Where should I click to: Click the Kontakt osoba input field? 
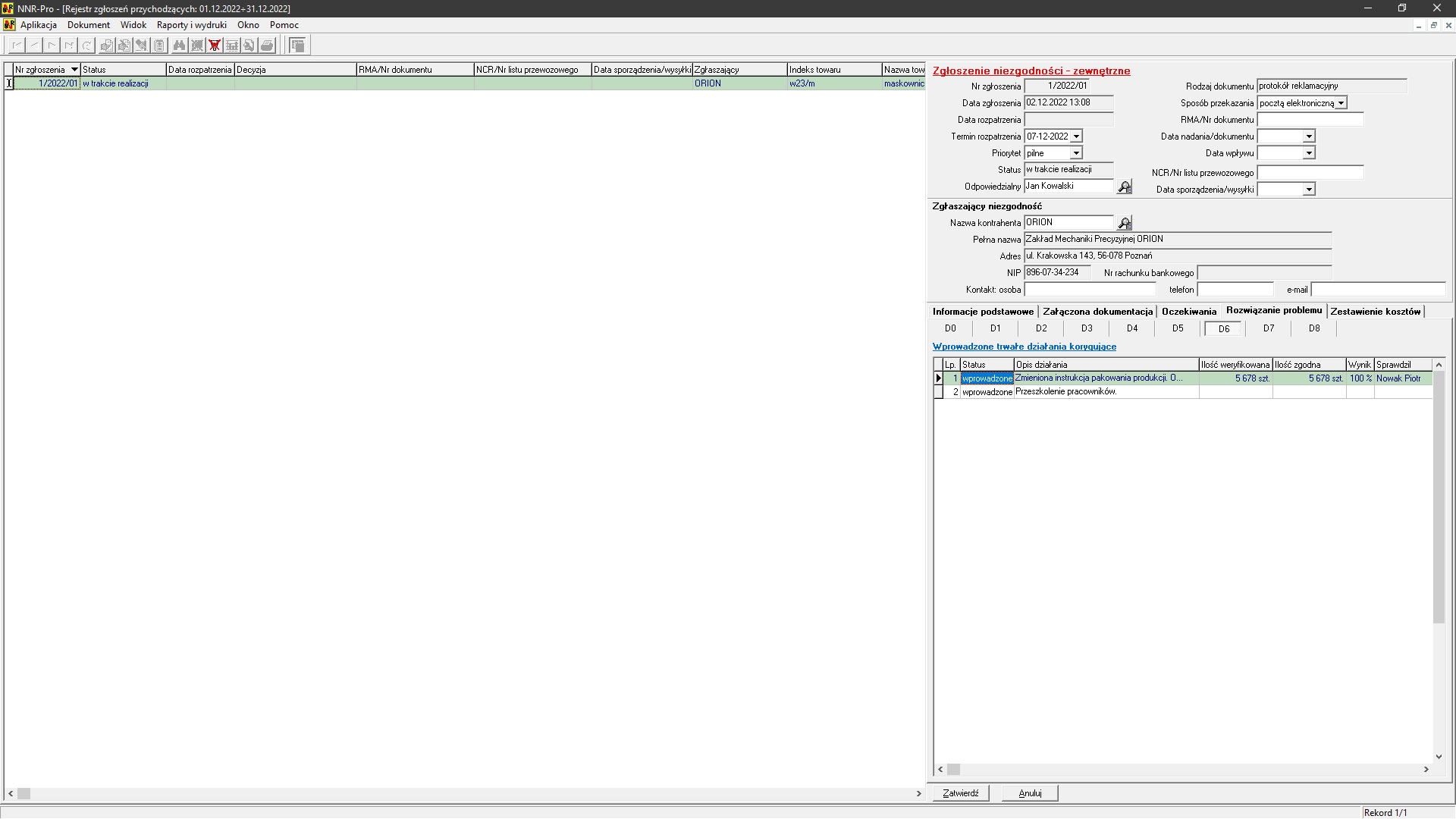click(1090, 290)
